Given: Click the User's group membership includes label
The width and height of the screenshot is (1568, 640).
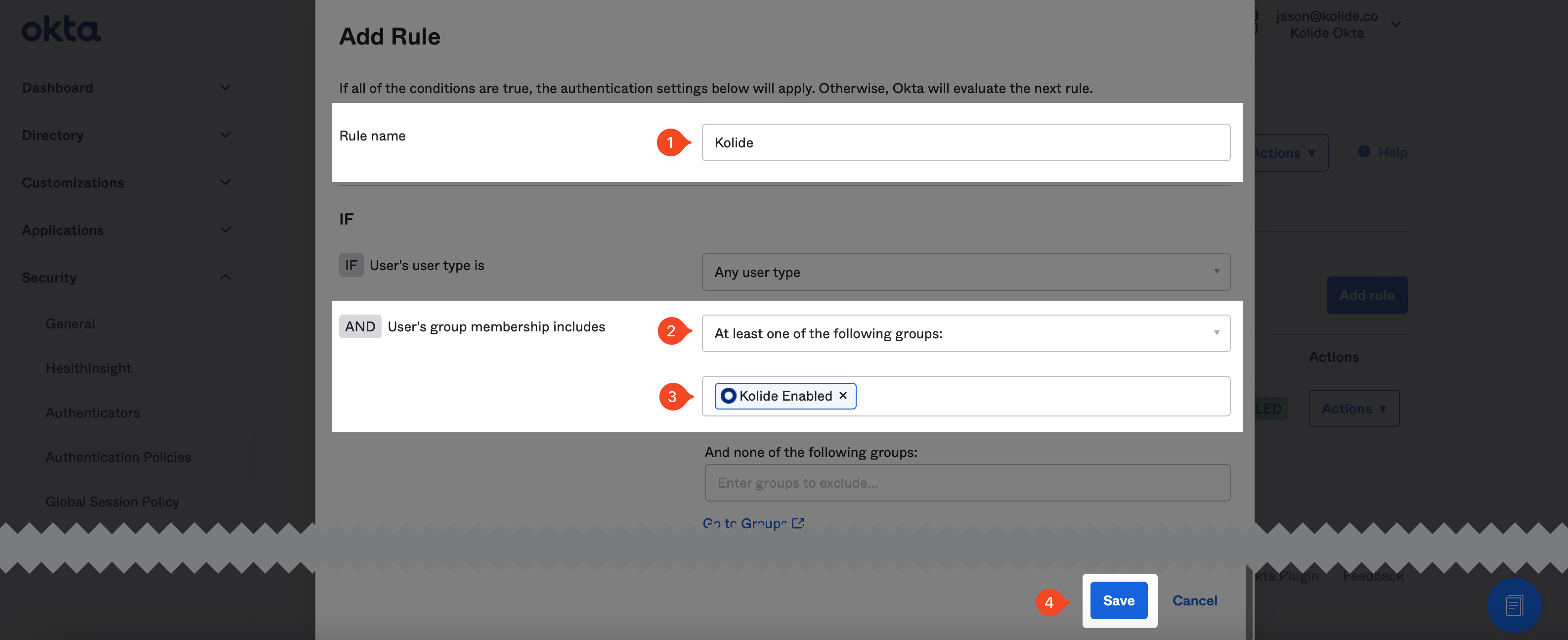Looking at the screenshot, I should pyautogui.click(x=496, y=326).
